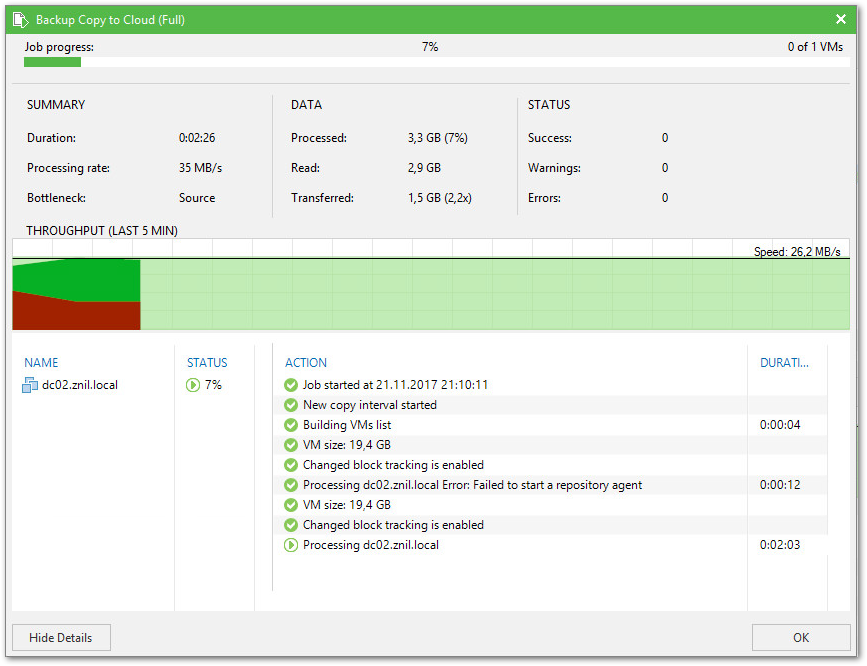Click the dc02.znil.local VM icon
The image size is (867, 666).
(30, 385)
